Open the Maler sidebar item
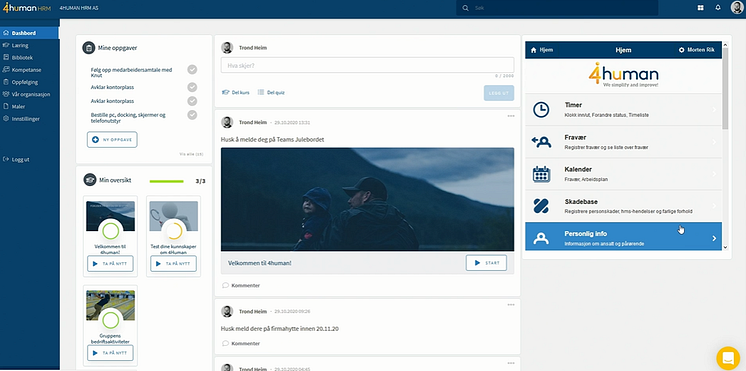The height and width of the screenshot is (371, 746). (x=29, y=107)
